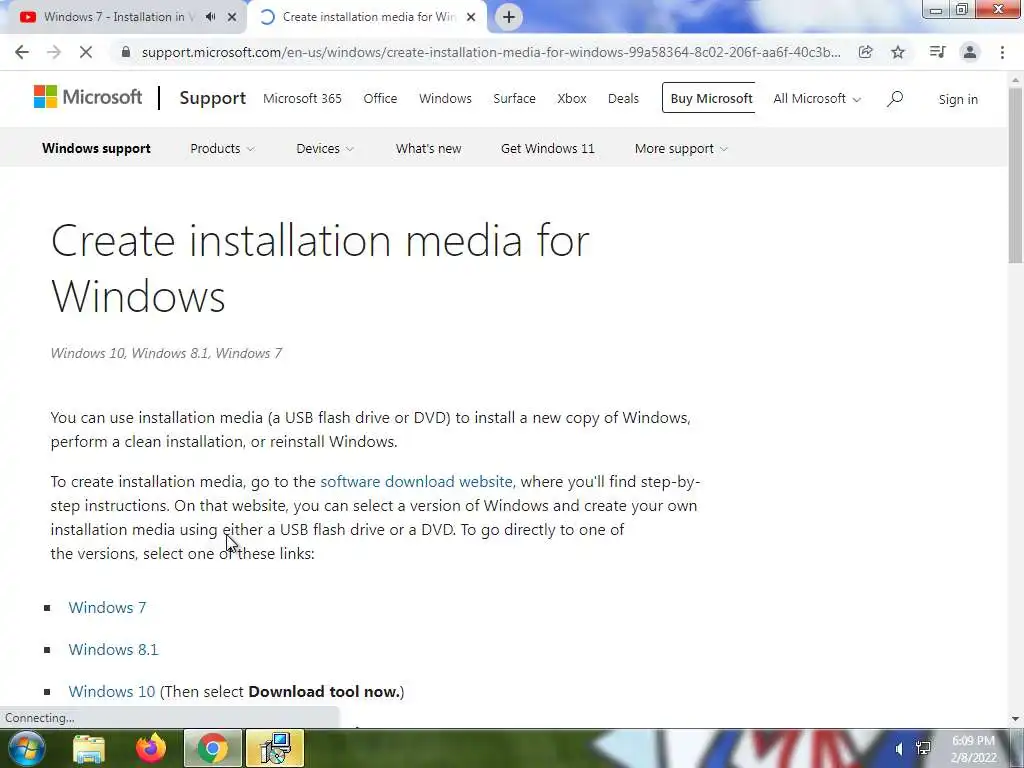Open What's new link
The width and height of the screenshot is (1024, 768).
[428, 149]
